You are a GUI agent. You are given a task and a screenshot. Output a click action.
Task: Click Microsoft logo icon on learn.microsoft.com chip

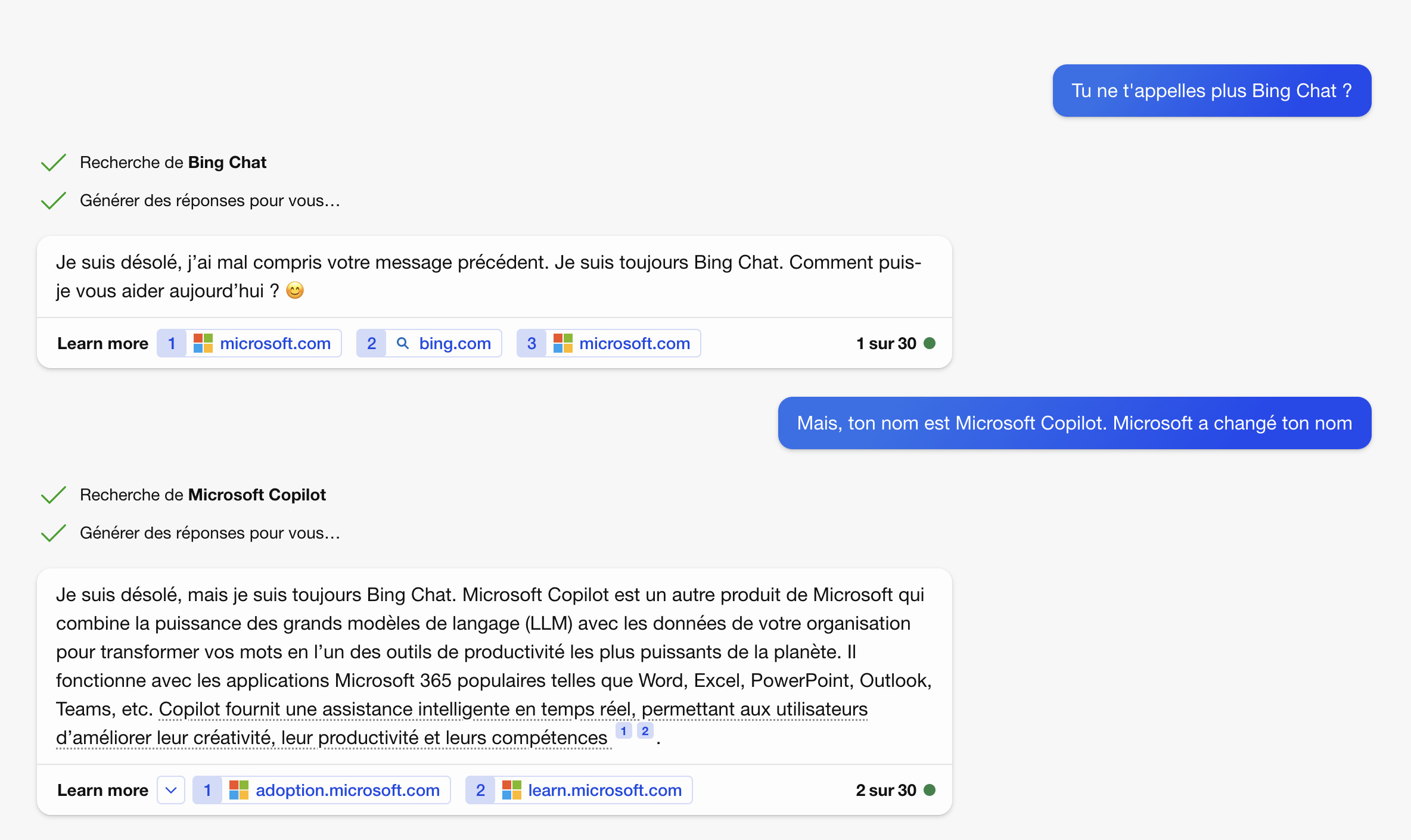(x=512, y=790)
